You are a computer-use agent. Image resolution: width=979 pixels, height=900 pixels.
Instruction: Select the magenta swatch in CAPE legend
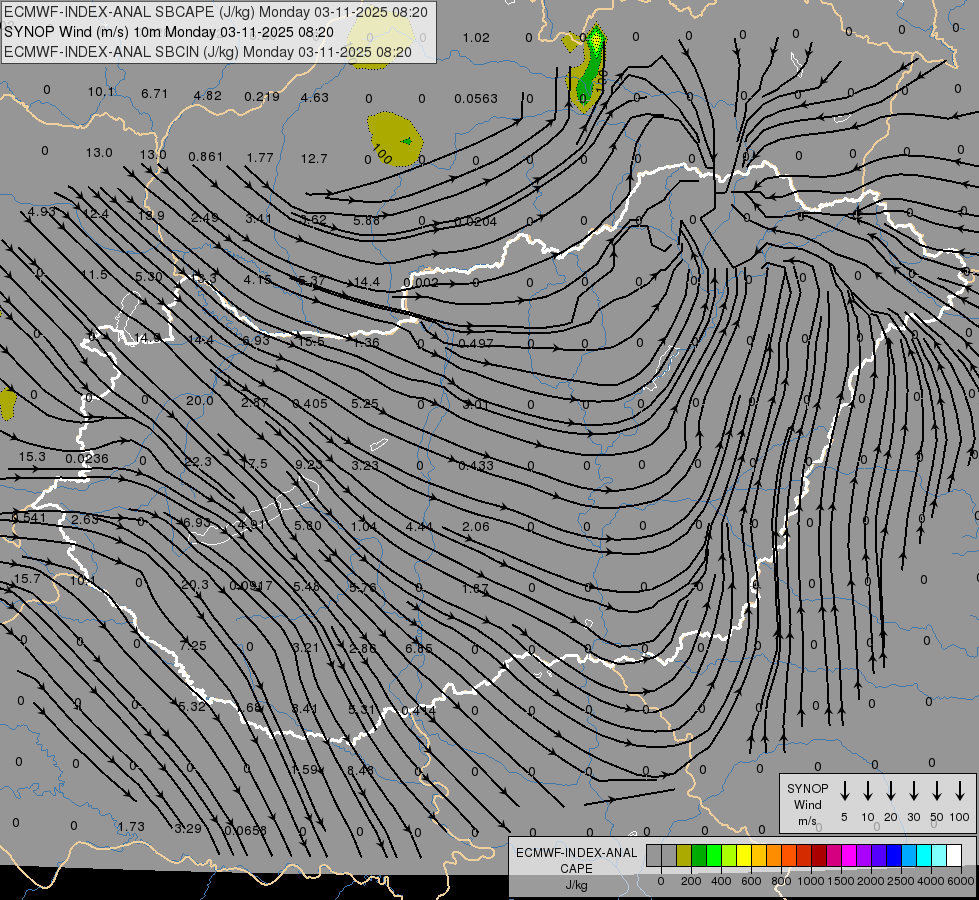849,856
